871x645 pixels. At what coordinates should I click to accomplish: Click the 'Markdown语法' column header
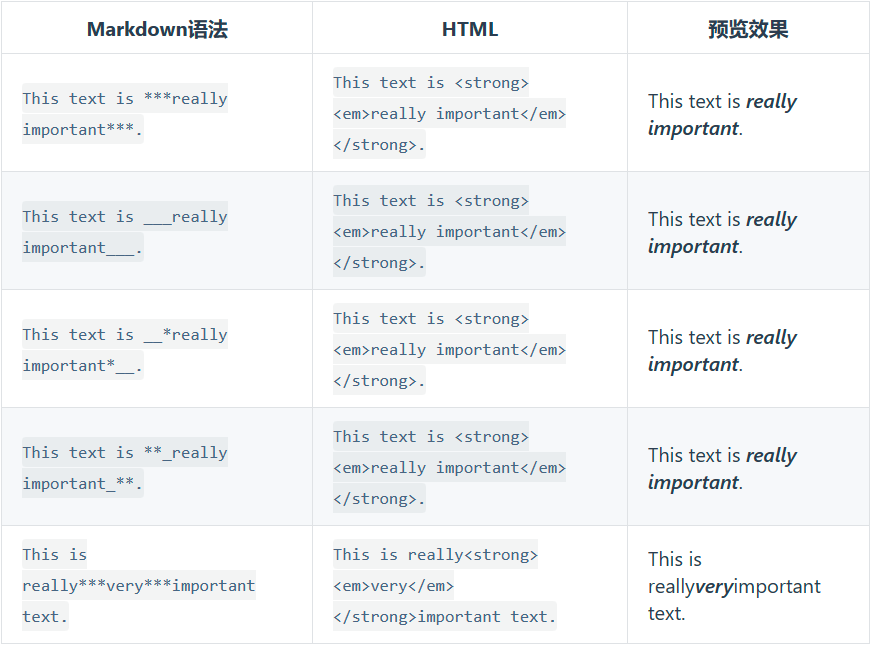point(157,29)
